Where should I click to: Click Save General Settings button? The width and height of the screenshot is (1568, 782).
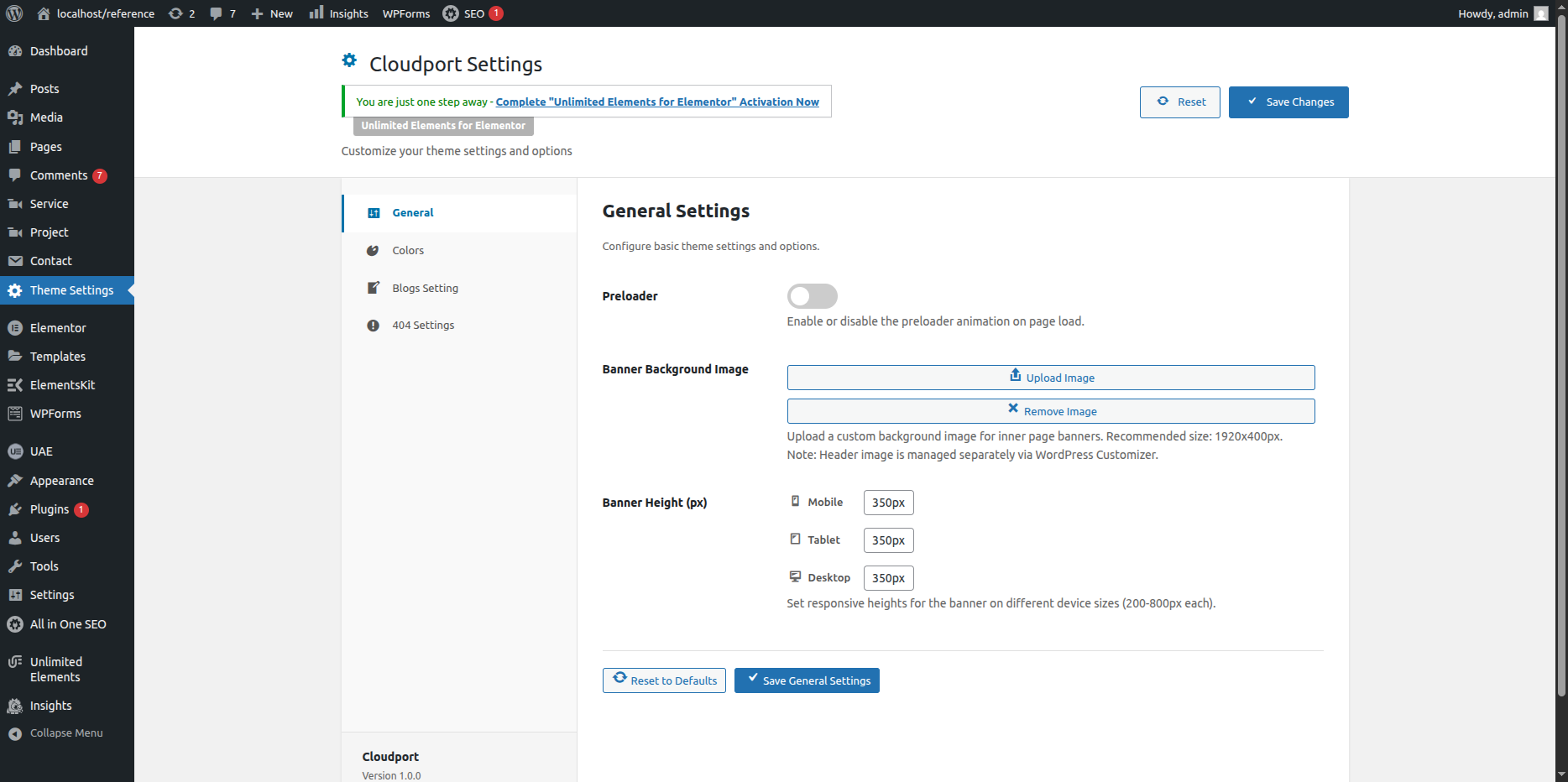807,680
